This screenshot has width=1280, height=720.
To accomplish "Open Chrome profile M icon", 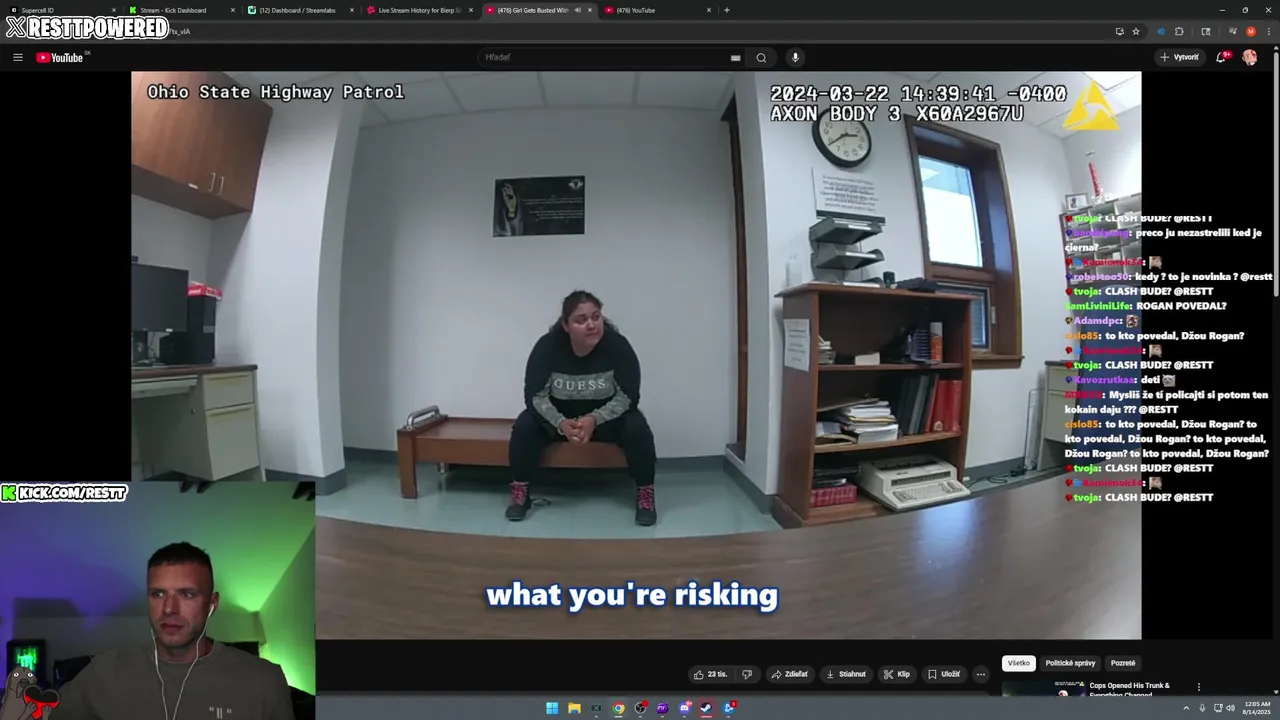I will (1250, 31).
